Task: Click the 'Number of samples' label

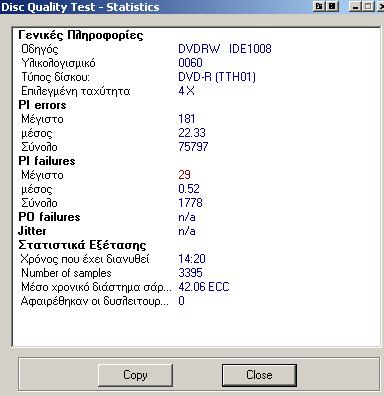Action: (x=66, y=273)
